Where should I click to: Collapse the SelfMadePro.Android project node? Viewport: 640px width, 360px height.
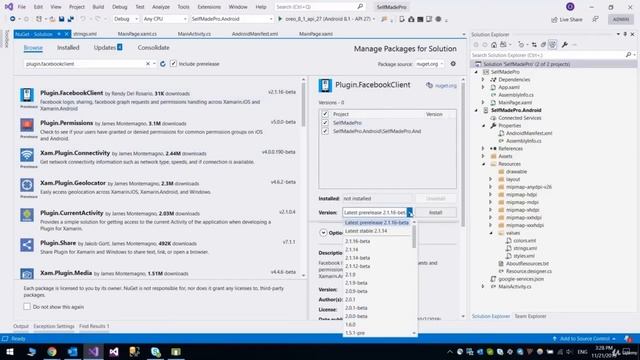click(x=476, y=110)
